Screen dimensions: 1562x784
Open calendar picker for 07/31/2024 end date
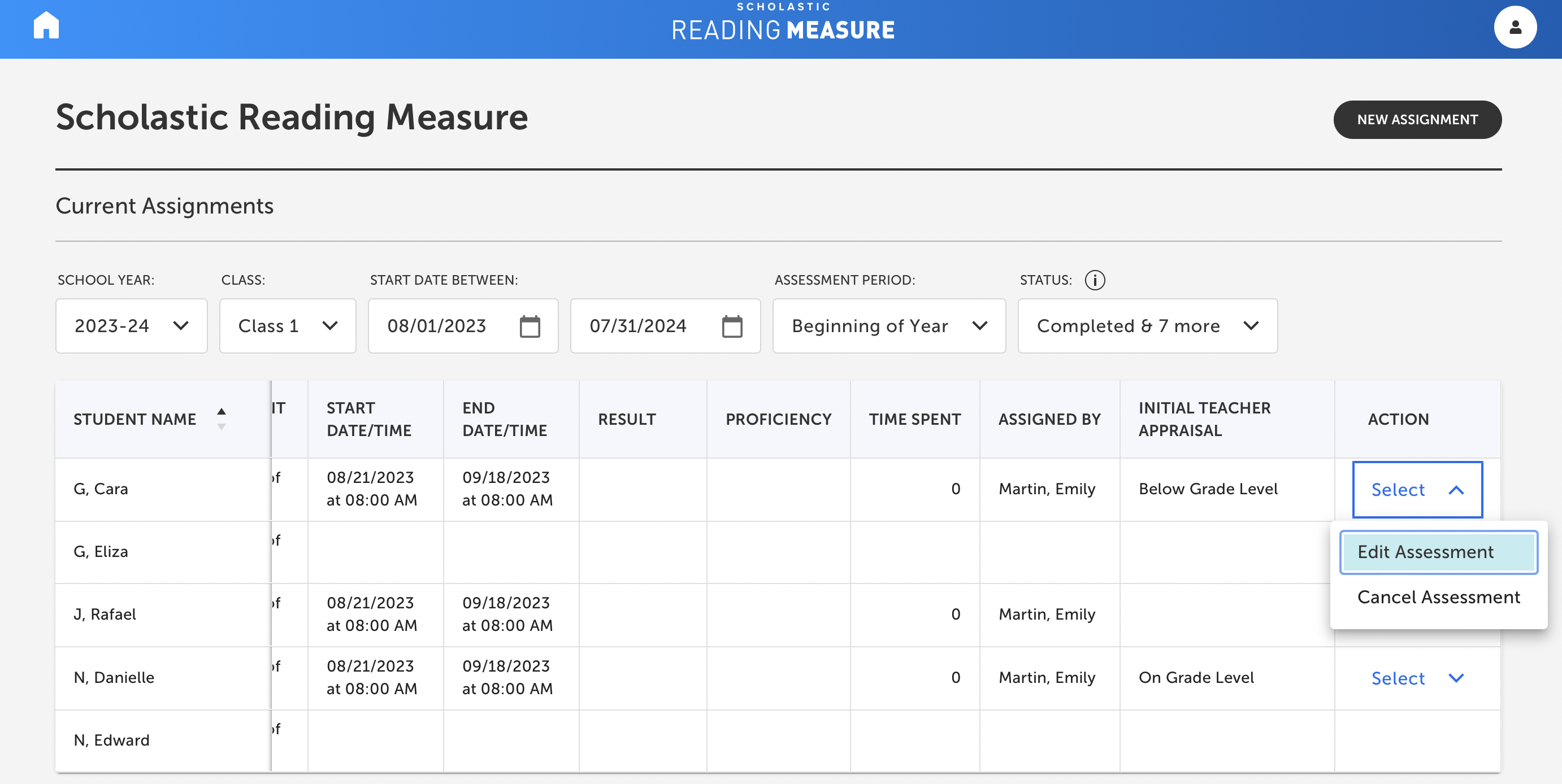click(732, 326)
